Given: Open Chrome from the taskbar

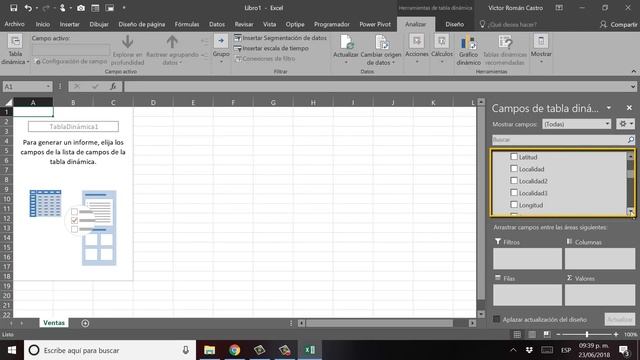Looking at the screenshot, I should [x=234, y=350].
